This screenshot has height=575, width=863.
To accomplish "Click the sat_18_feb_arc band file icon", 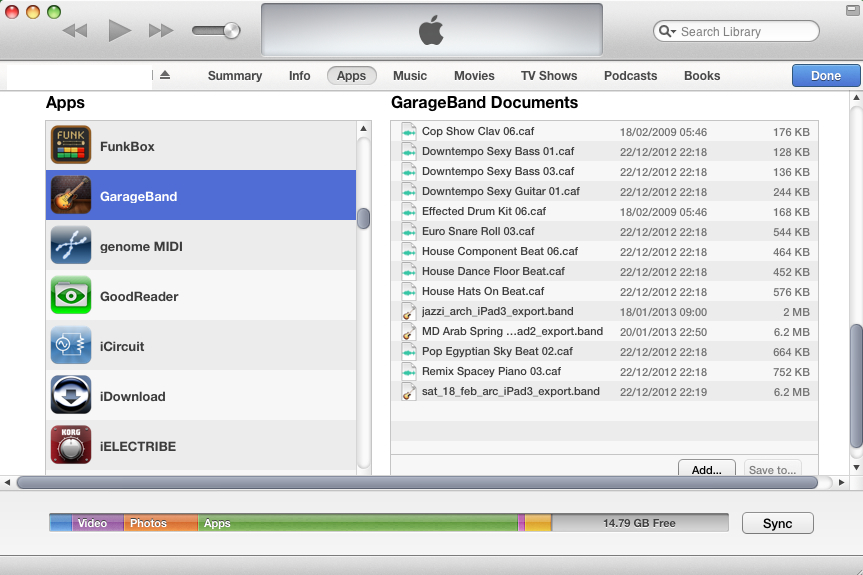I will (x=408, y=392).
